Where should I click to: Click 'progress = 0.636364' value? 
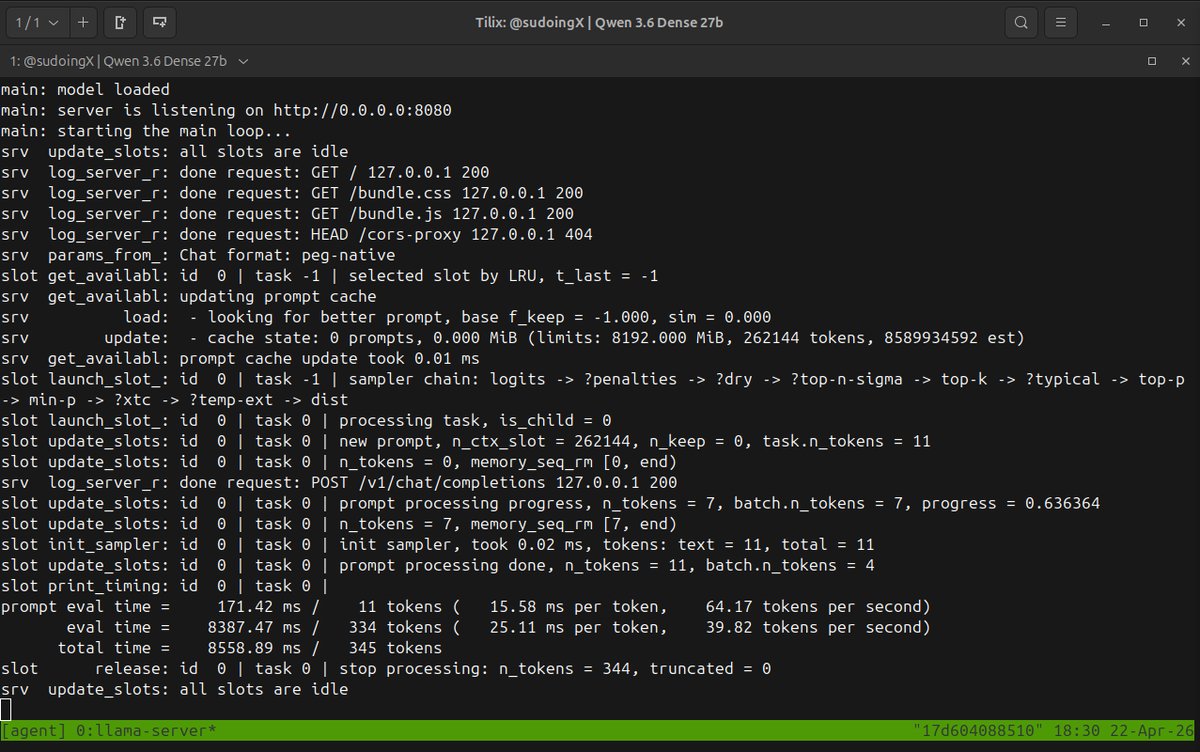point(1011,503)
